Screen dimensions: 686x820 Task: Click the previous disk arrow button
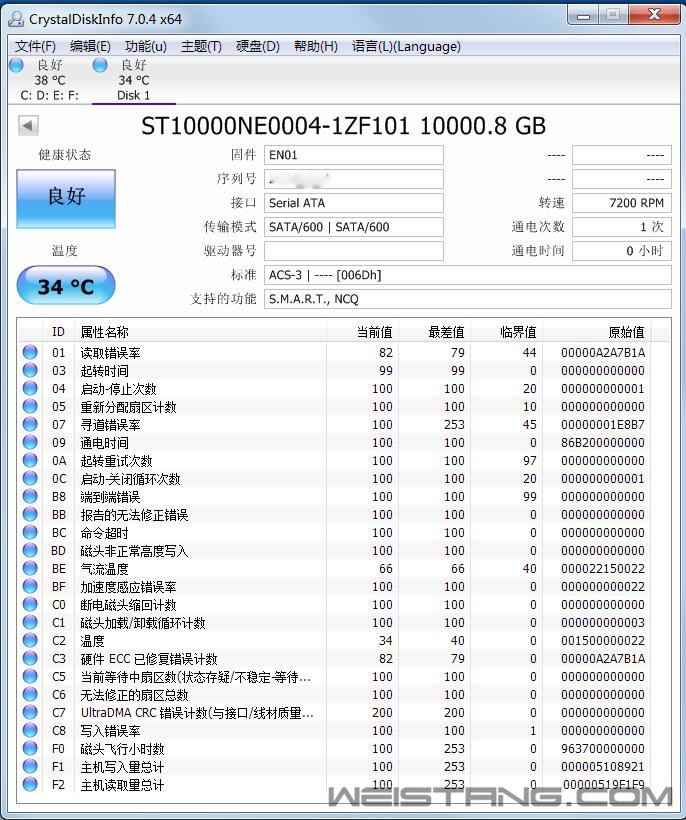[x=28, y=126]
